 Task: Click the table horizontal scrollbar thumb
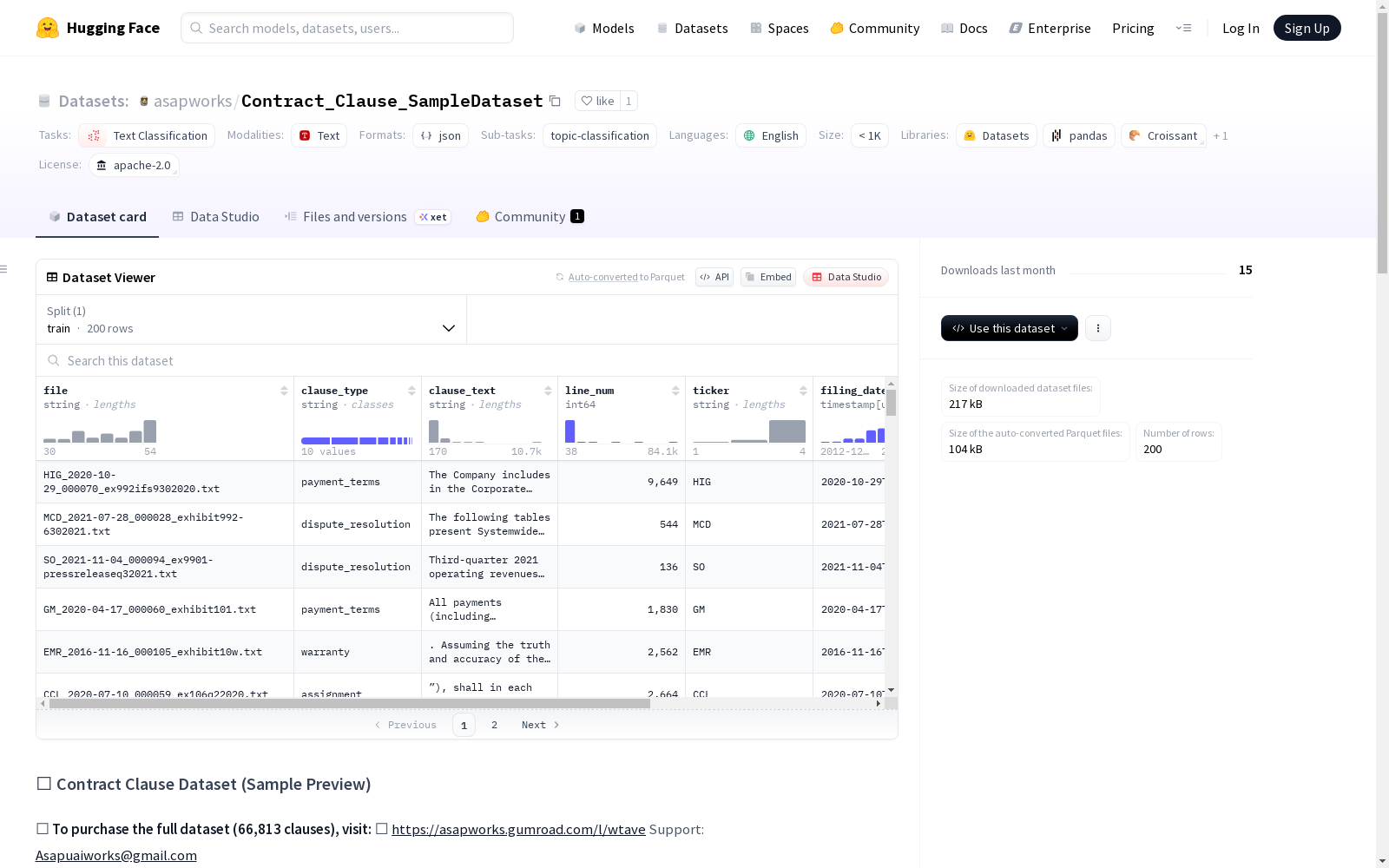(x=349, y=704)
